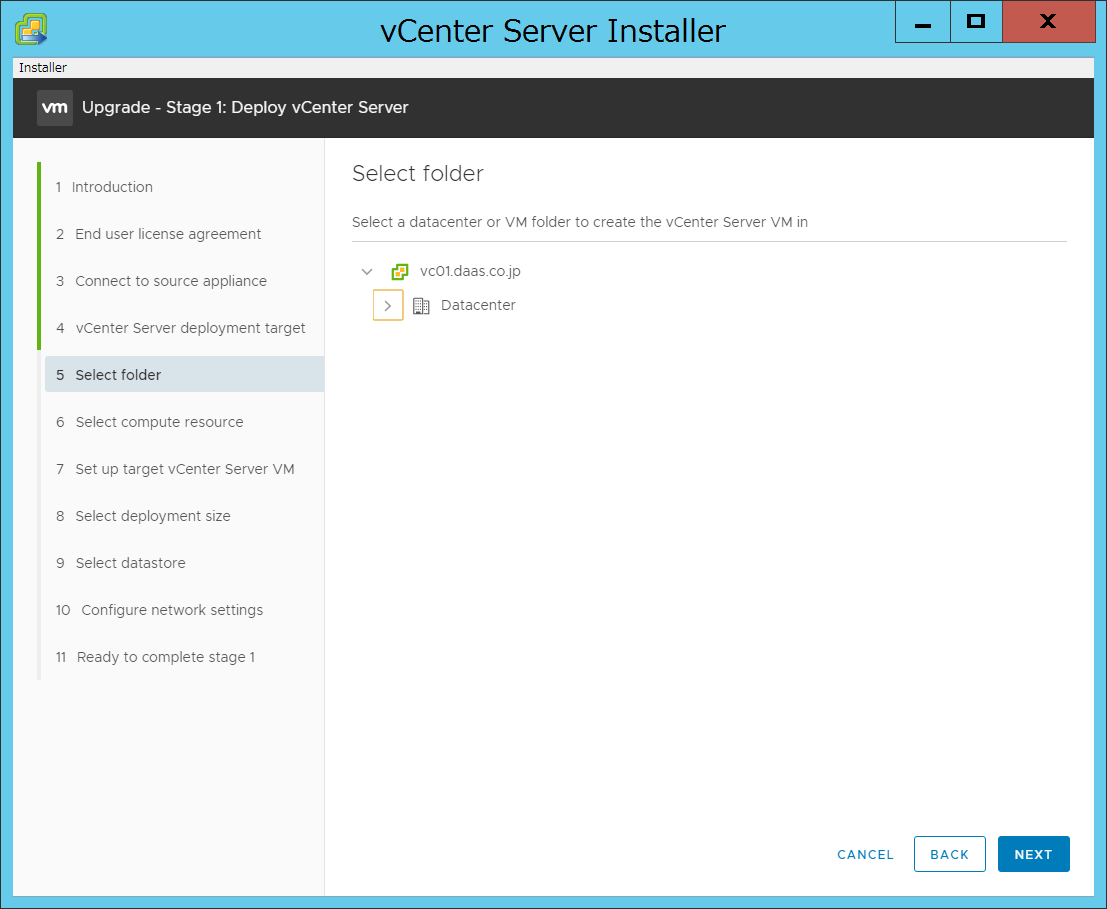Click the vCenter Server Installer app icon

31,30
